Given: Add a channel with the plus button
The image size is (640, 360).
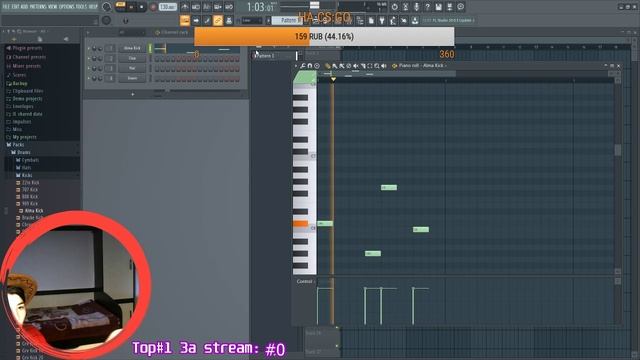Looking at the screenshot, I should [133, 94].
